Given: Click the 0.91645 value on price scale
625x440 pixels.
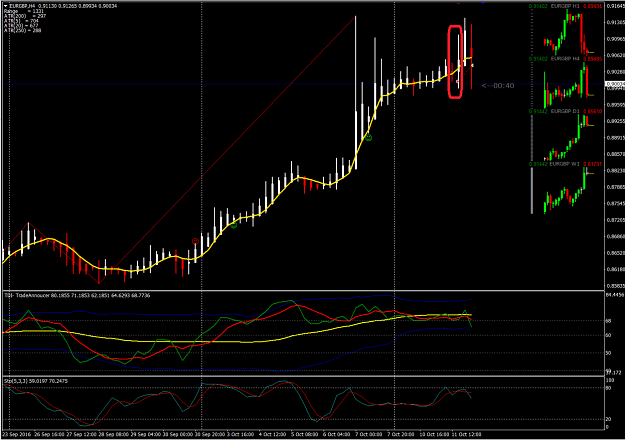Looking at the screenshot, I should tap(615, 6).
